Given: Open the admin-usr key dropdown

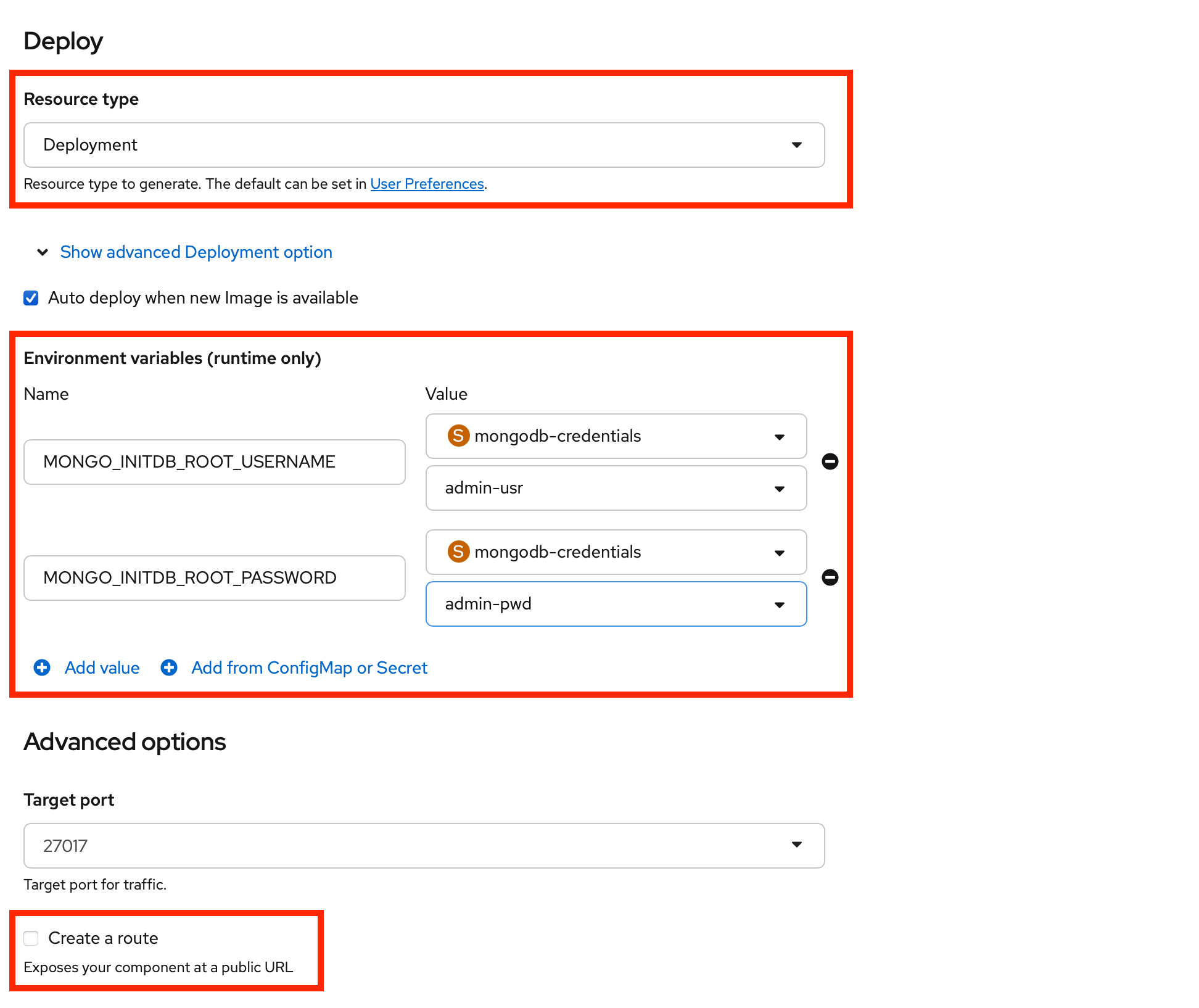Looking at the screenshot, I should tap(616, 488).
